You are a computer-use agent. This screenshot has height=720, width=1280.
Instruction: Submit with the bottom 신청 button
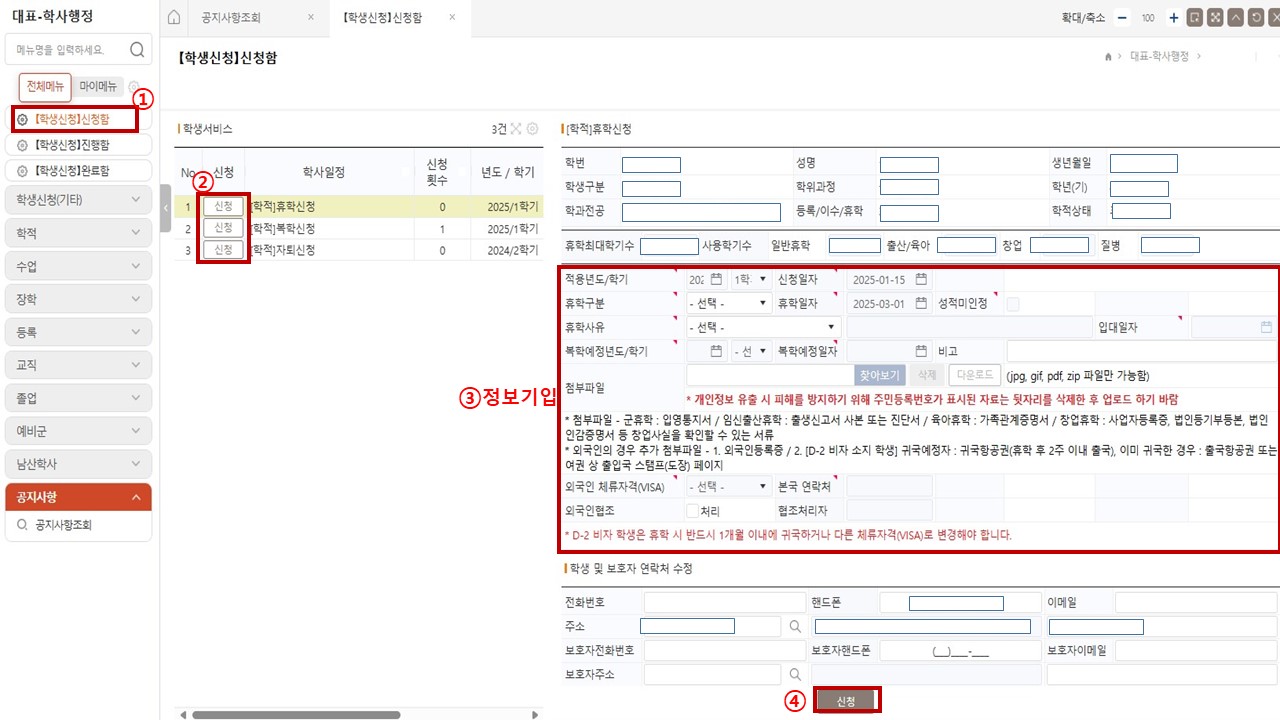(846, 701)
